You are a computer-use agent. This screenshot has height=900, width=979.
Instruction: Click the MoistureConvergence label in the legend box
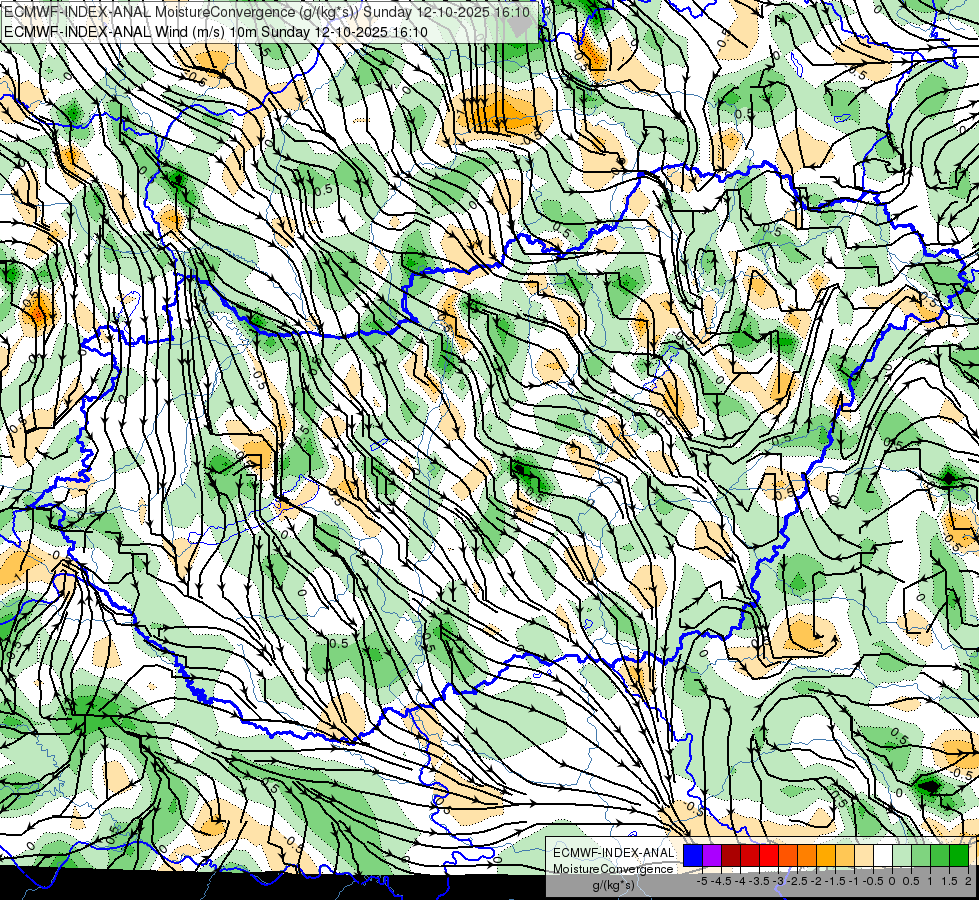click(613, 869)
